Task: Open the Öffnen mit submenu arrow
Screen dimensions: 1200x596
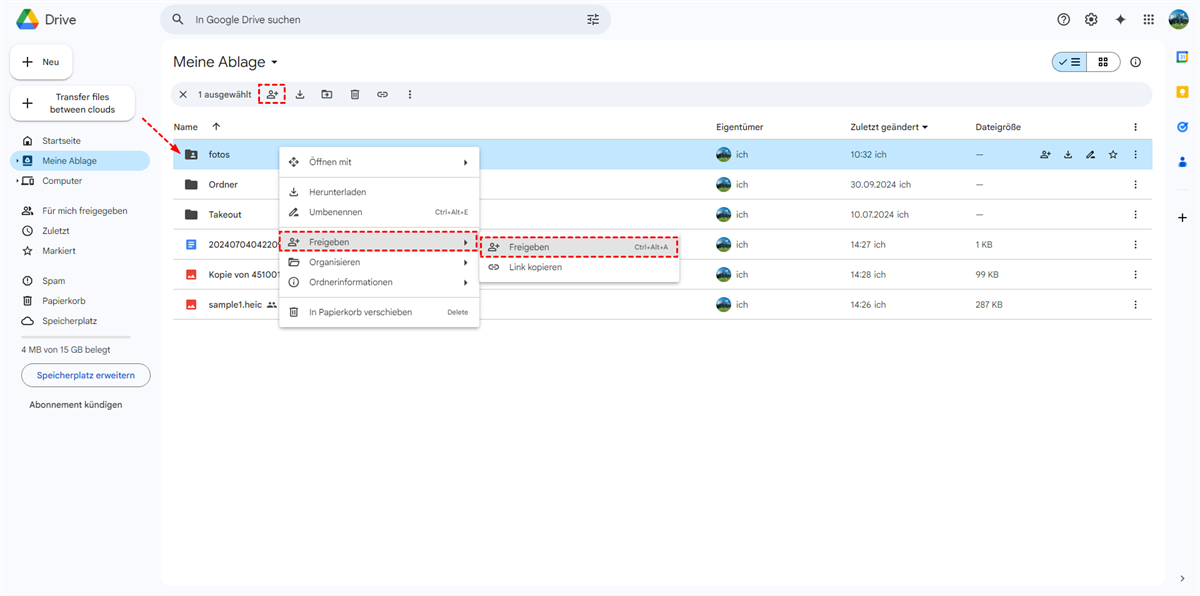Action: [x=465, y=160]
